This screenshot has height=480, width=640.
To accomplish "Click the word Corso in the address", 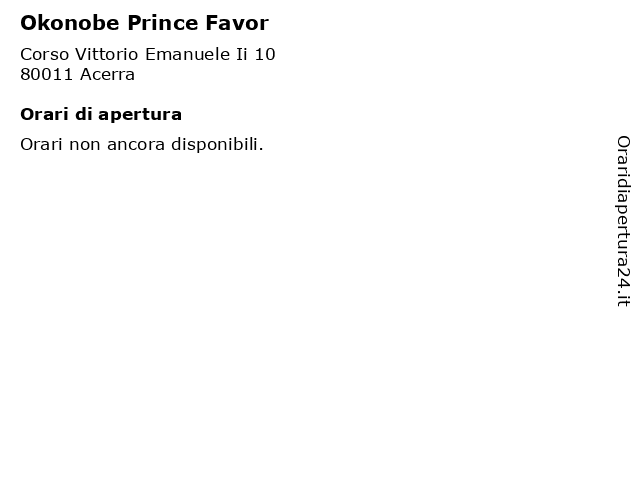I will pos(45,54).
